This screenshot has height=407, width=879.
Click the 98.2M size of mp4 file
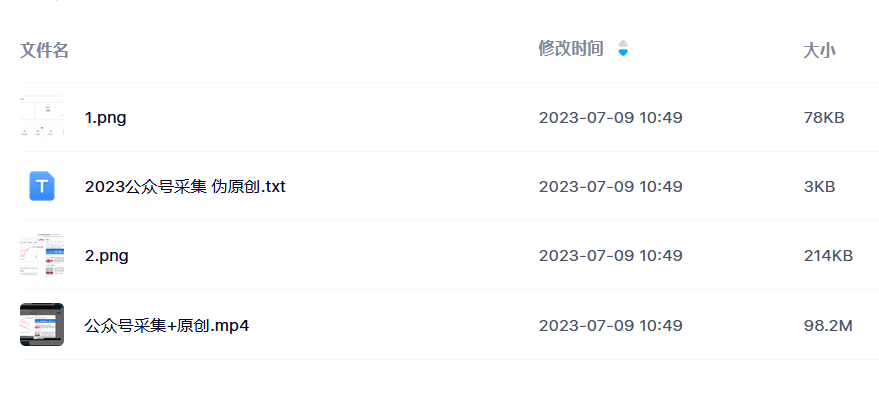coord(828,325)
